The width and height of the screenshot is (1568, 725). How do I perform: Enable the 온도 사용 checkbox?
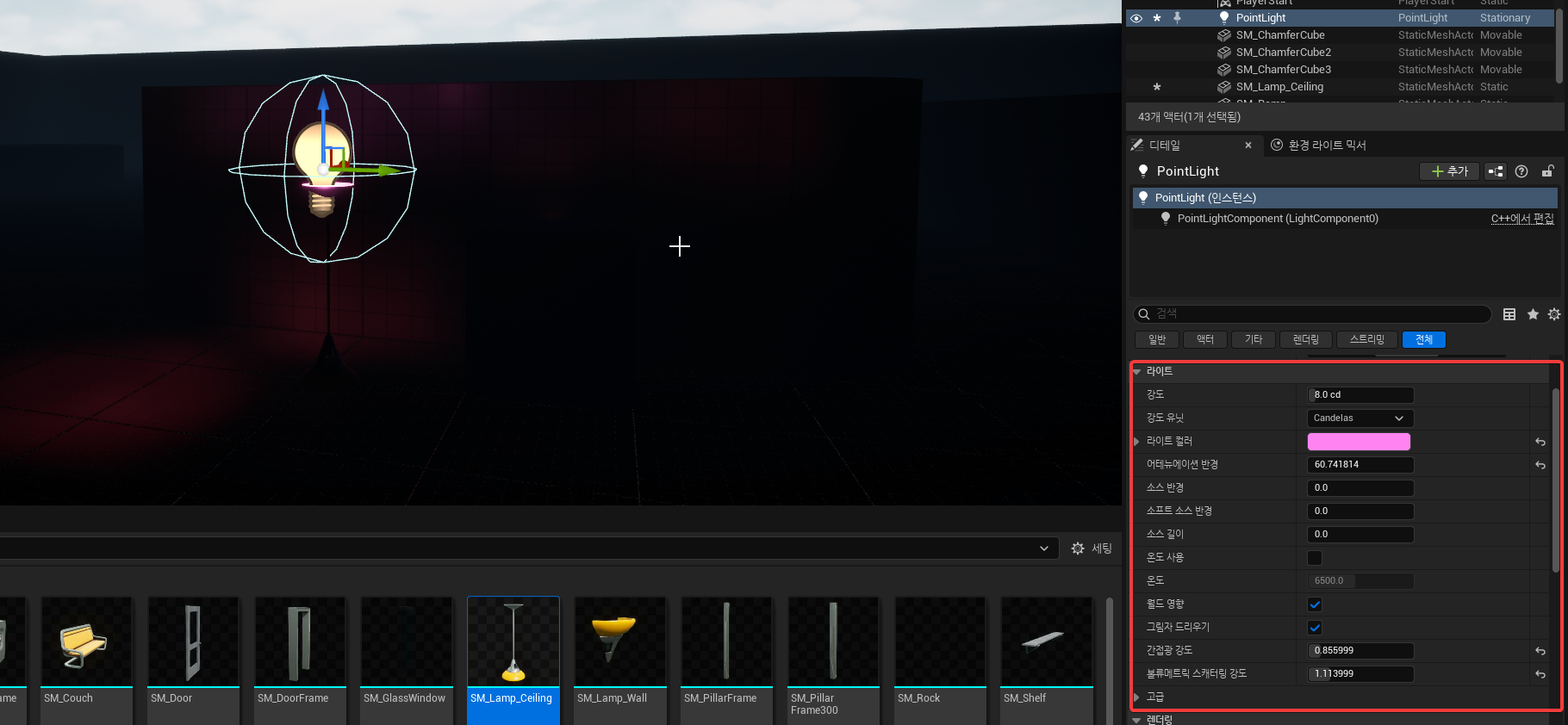click(1315, 558)
